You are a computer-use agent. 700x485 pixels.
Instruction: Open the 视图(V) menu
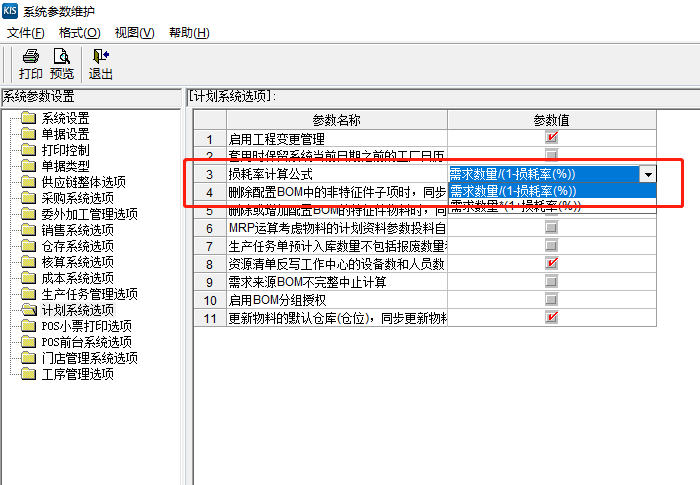[x=134, y=33]
